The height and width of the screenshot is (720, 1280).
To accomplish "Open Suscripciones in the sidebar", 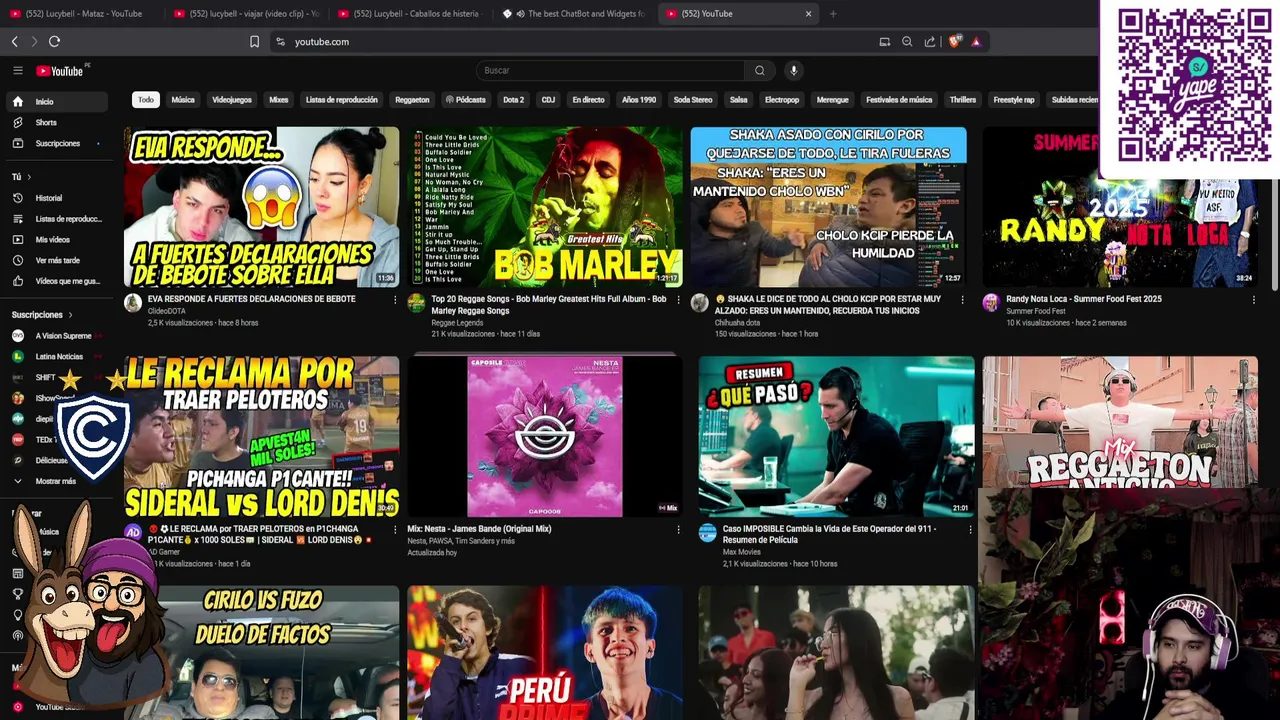I will coord(56,143).
